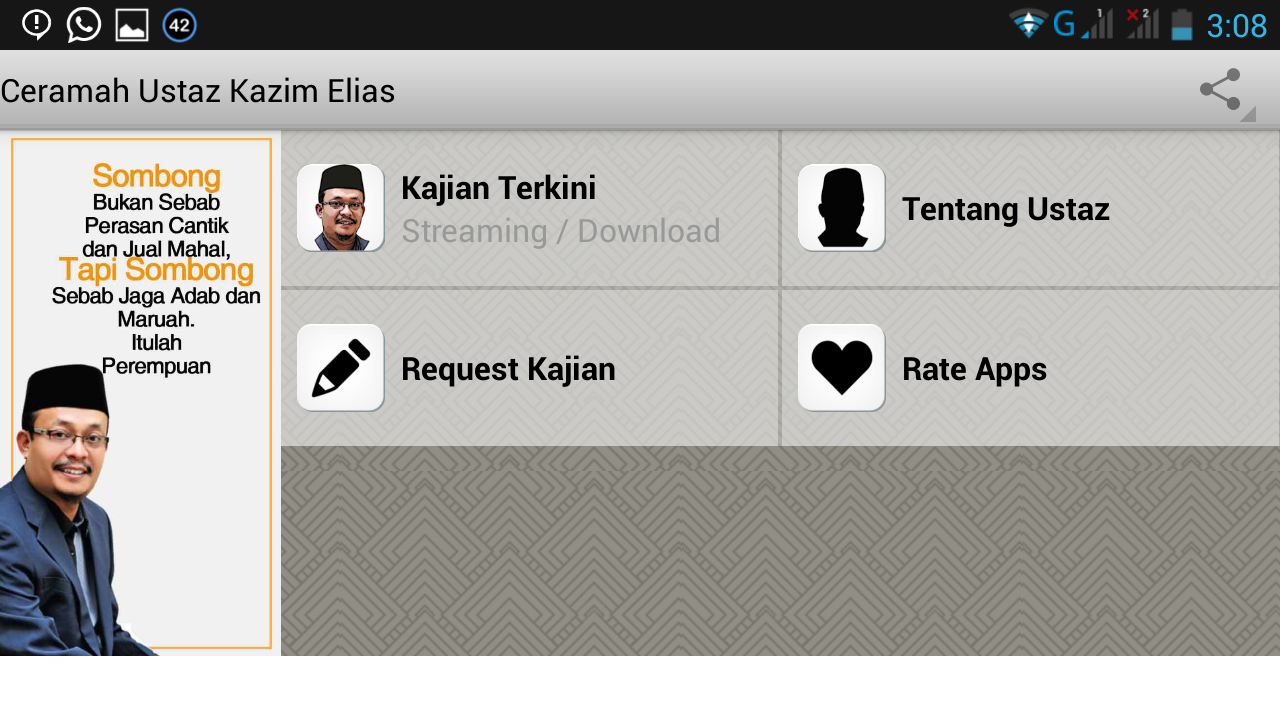
Task: Open Tentang Ustaz menu entry
Action: coord(1031,208)
